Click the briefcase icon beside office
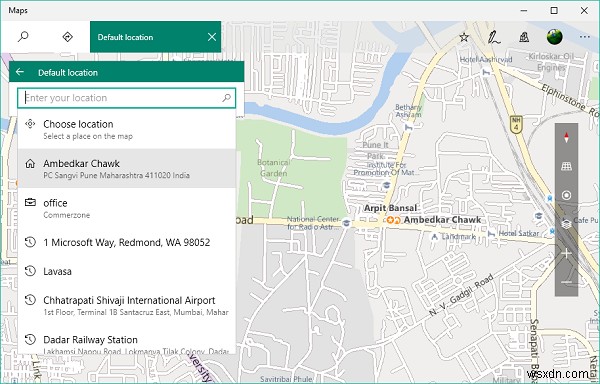This screenshot has width=600, height=384. [x=30, y=202]
